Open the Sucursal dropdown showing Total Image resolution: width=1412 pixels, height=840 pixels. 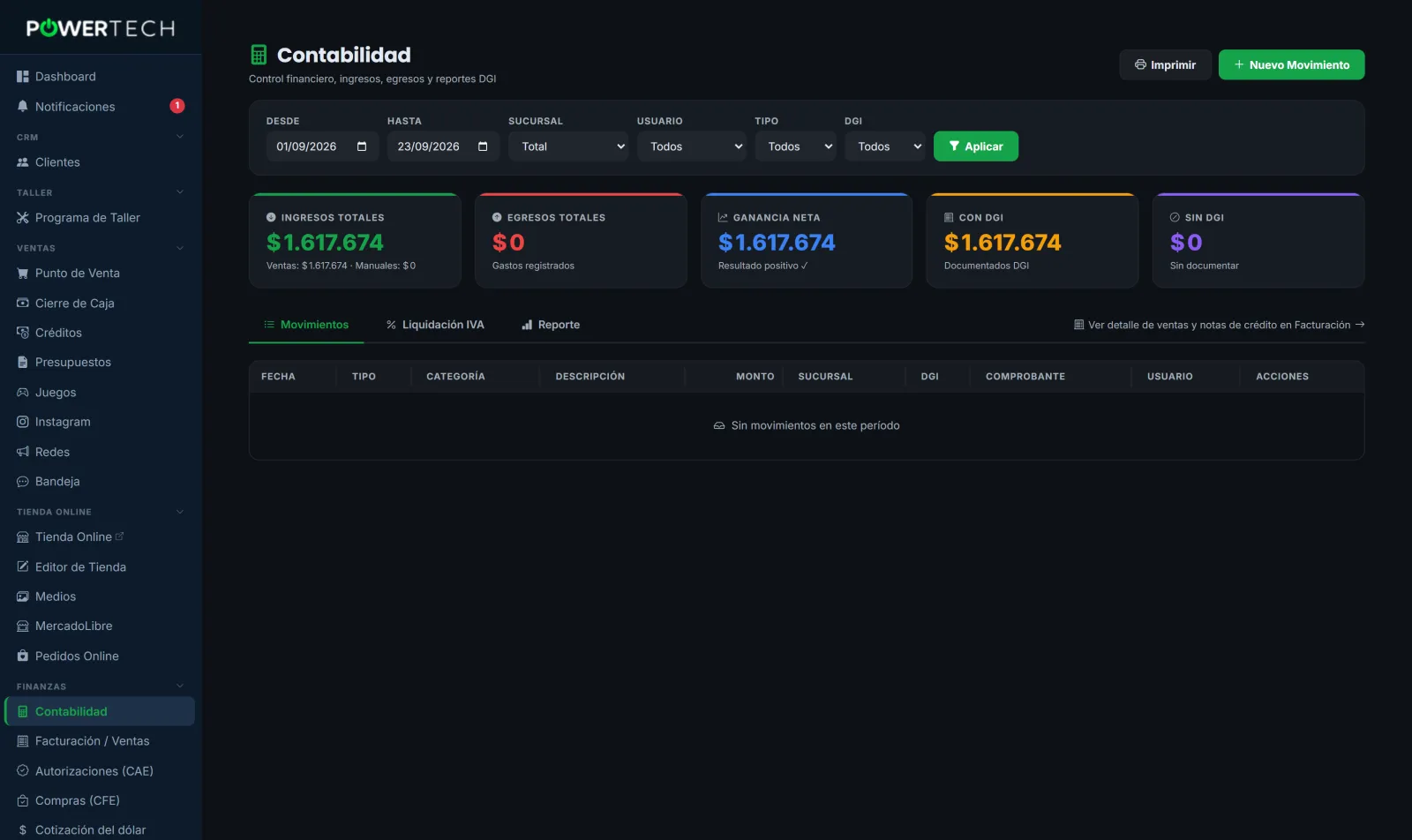(568, 146)
